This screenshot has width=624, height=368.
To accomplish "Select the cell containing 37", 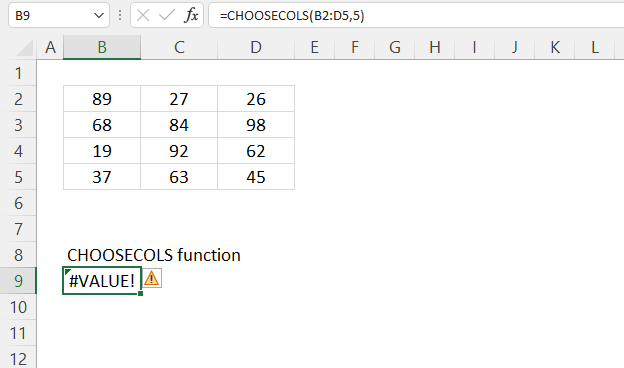I will 102,177.
